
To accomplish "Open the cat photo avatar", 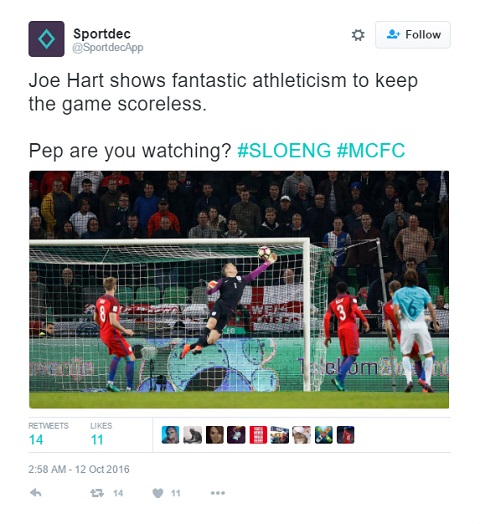I will click(x=193, y=435).
